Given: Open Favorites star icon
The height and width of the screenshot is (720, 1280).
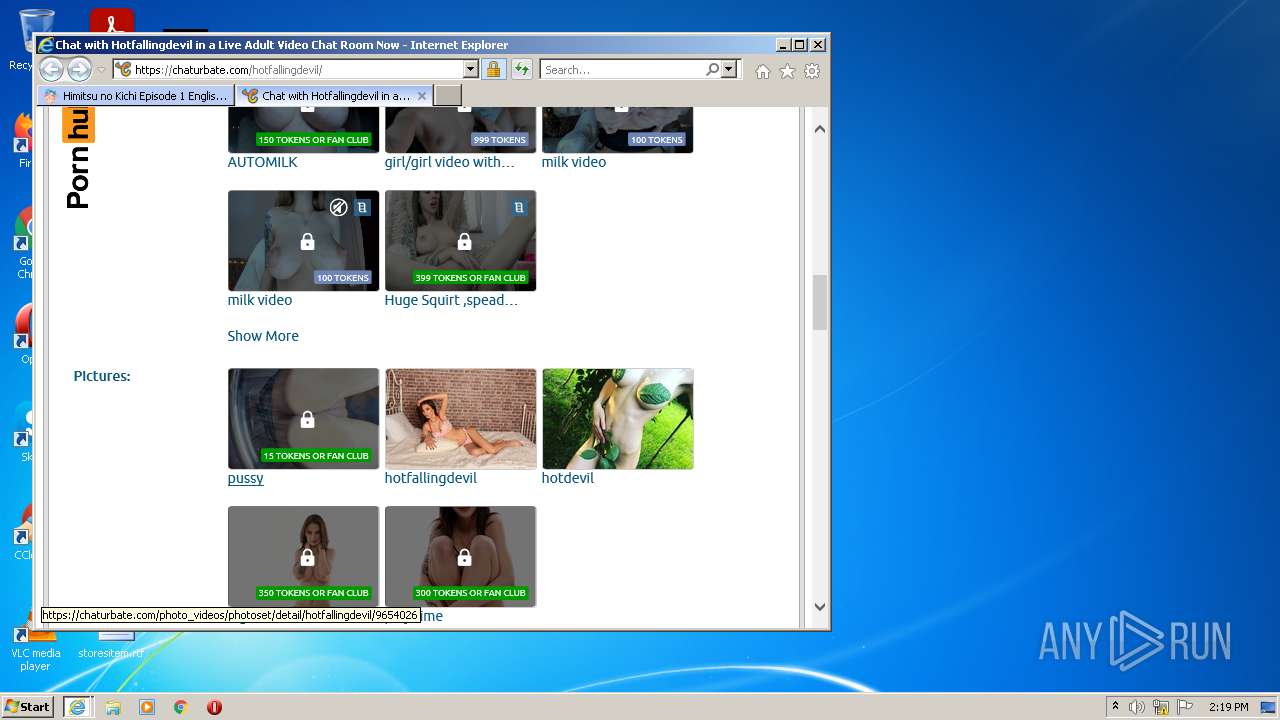Looking at the screenshot, I should pyautogui.click(x=787, y=71).
